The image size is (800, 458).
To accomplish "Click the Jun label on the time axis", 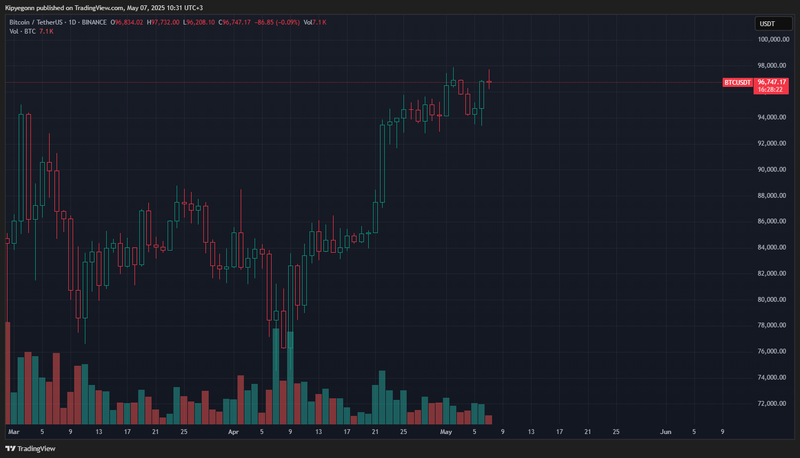I will pos(665,432).
